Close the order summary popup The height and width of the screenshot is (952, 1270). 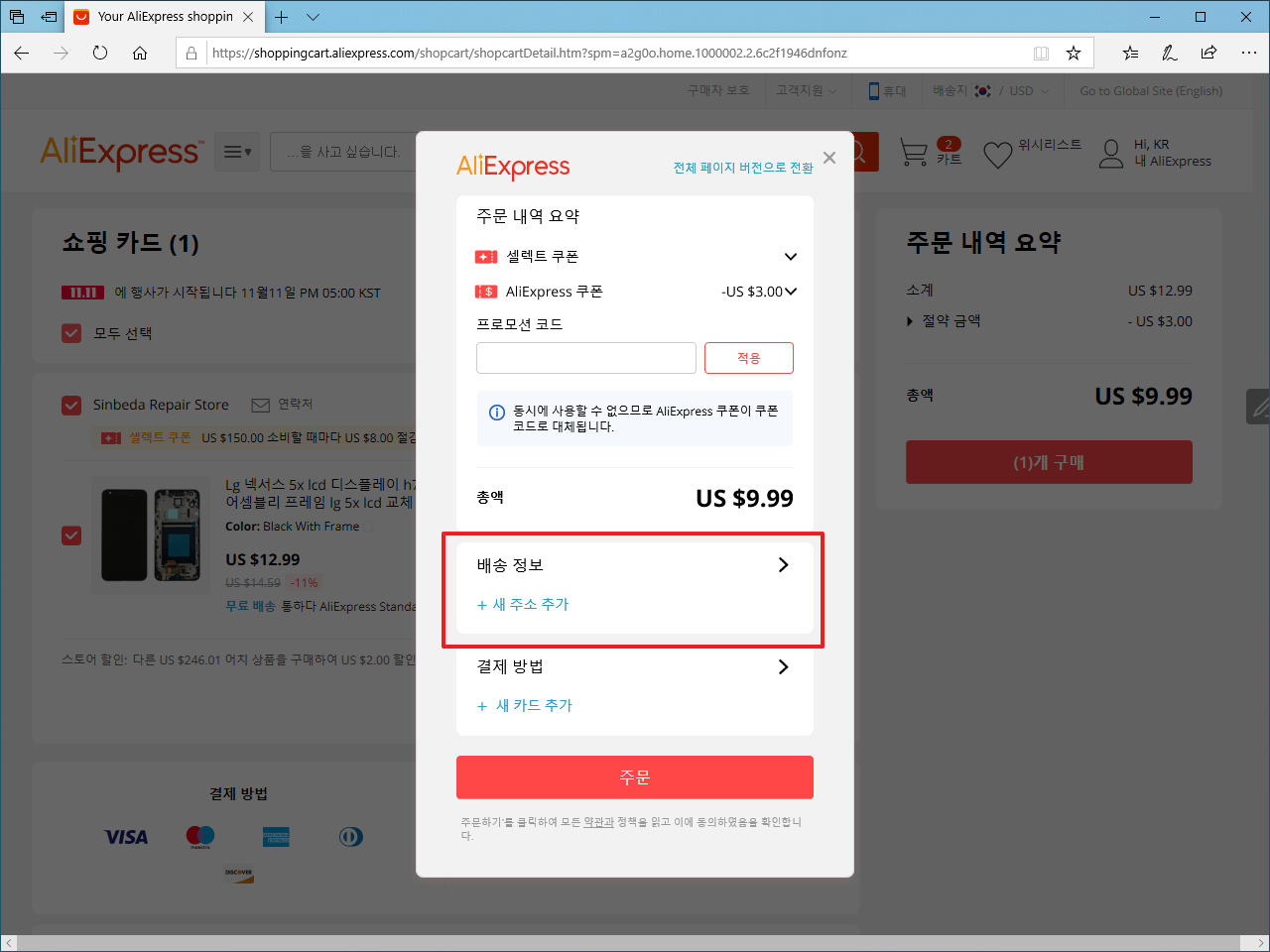[829, 158]
